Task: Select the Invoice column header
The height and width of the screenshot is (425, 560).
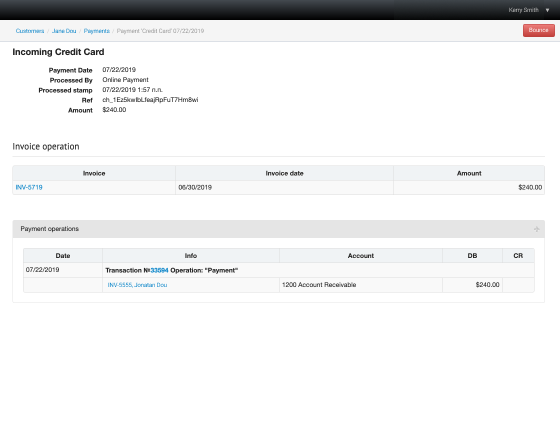Action: tap(94, 173)
